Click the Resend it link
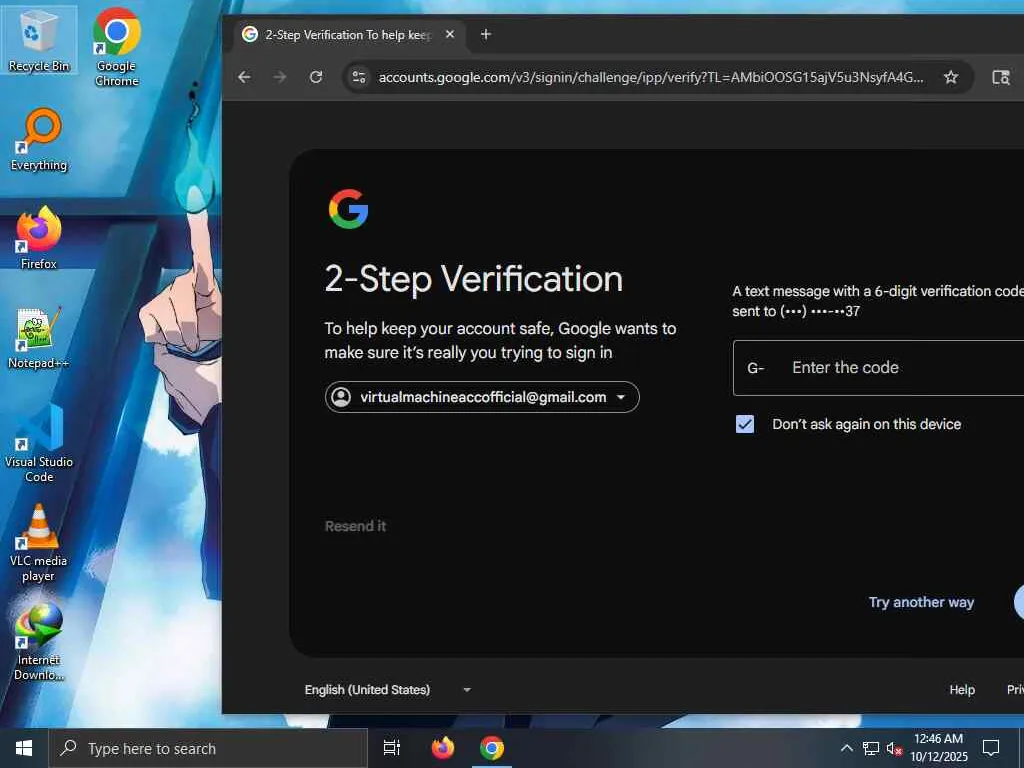1024x768 pixels. click(355, 526)
